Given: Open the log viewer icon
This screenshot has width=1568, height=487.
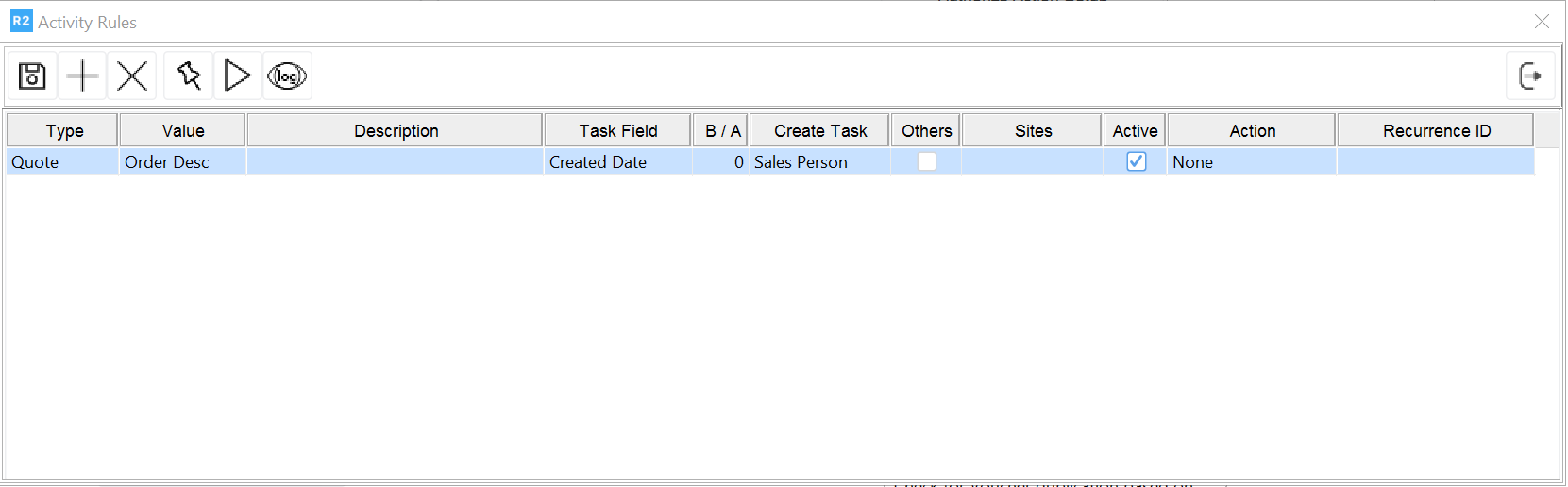Looking at the screenshot, I should click(x=287, y=76).
